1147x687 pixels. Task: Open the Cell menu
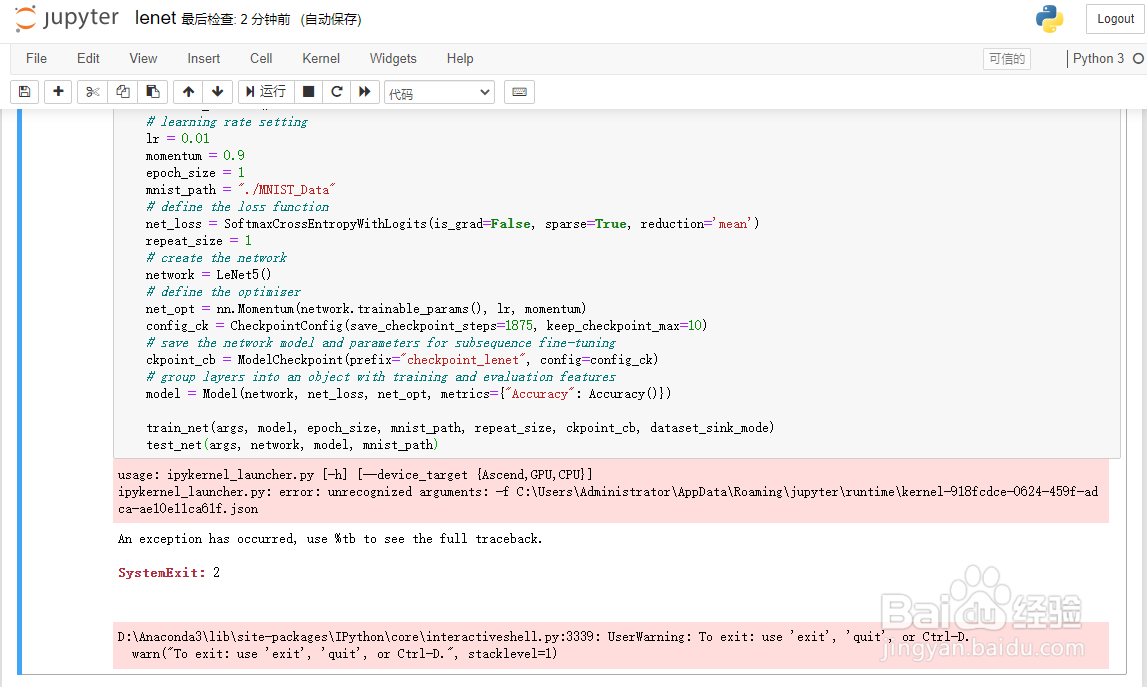click(x=261, y=59)
